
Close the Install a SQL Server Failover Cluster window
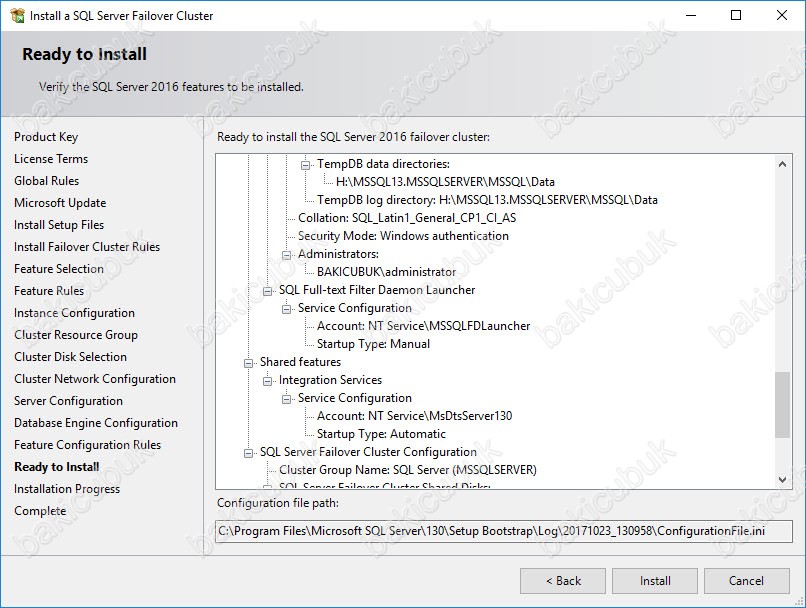point(782,15)
